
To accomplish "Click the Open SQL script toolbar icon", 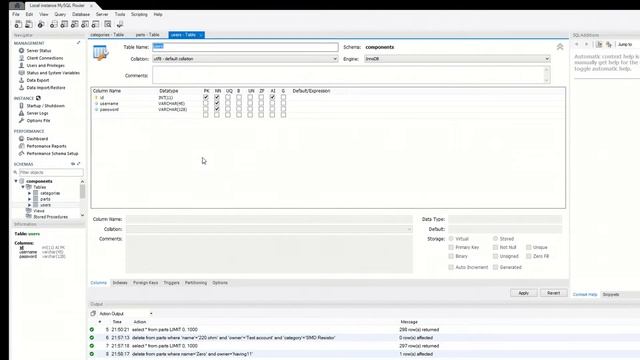I will tap(29, 24).
